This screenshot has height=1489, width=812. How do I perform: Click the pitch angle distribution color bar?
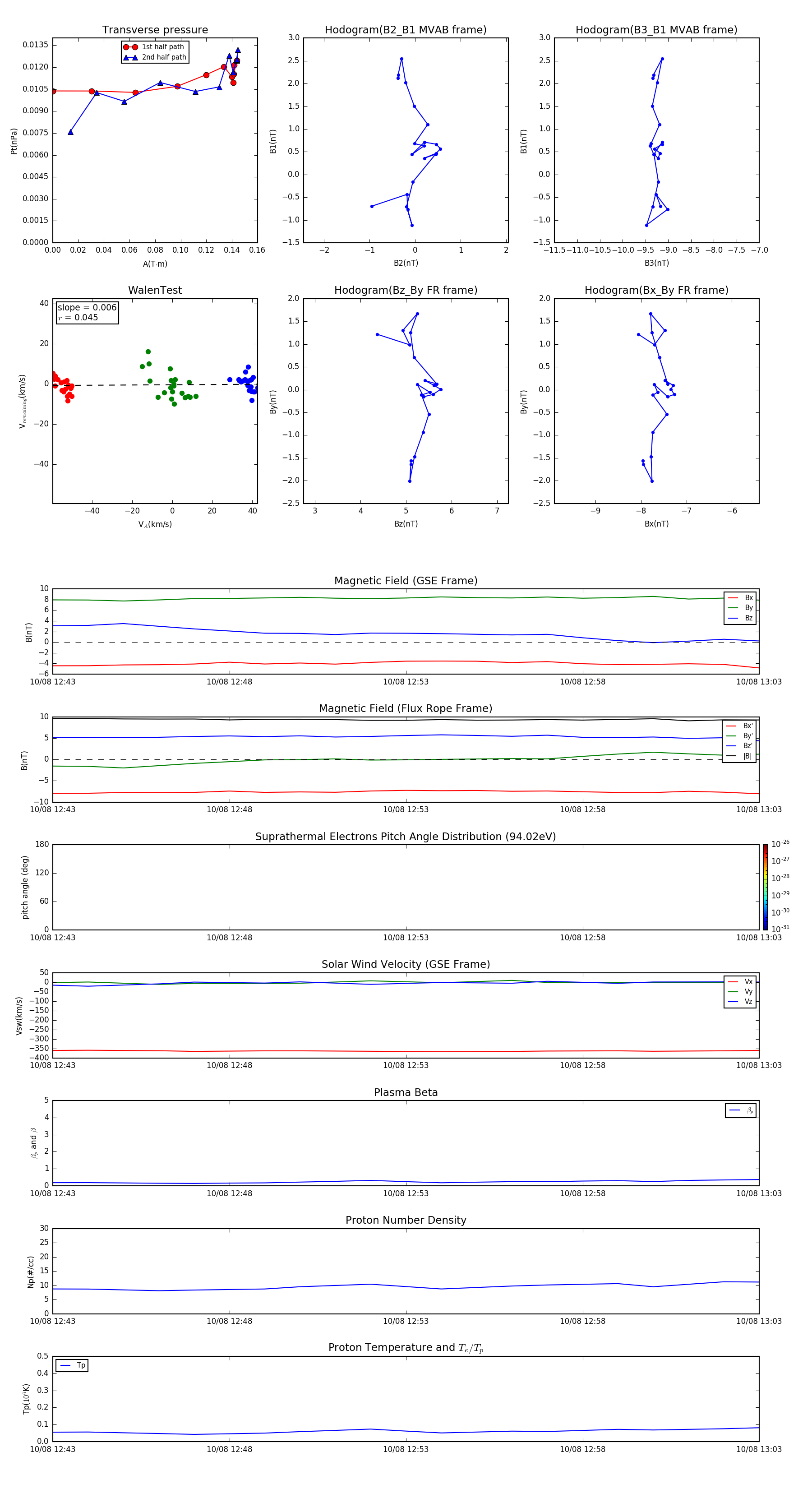click(x=765, y=887)
